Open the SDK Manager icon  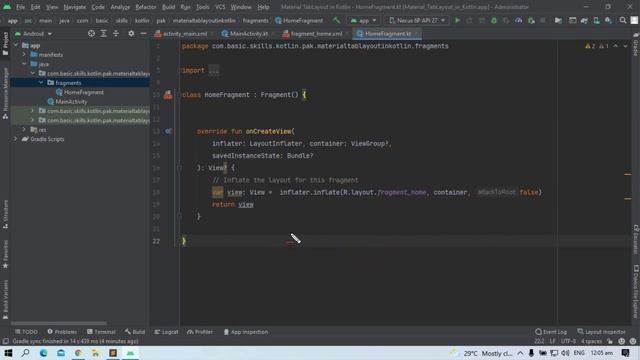pos(608,20)
